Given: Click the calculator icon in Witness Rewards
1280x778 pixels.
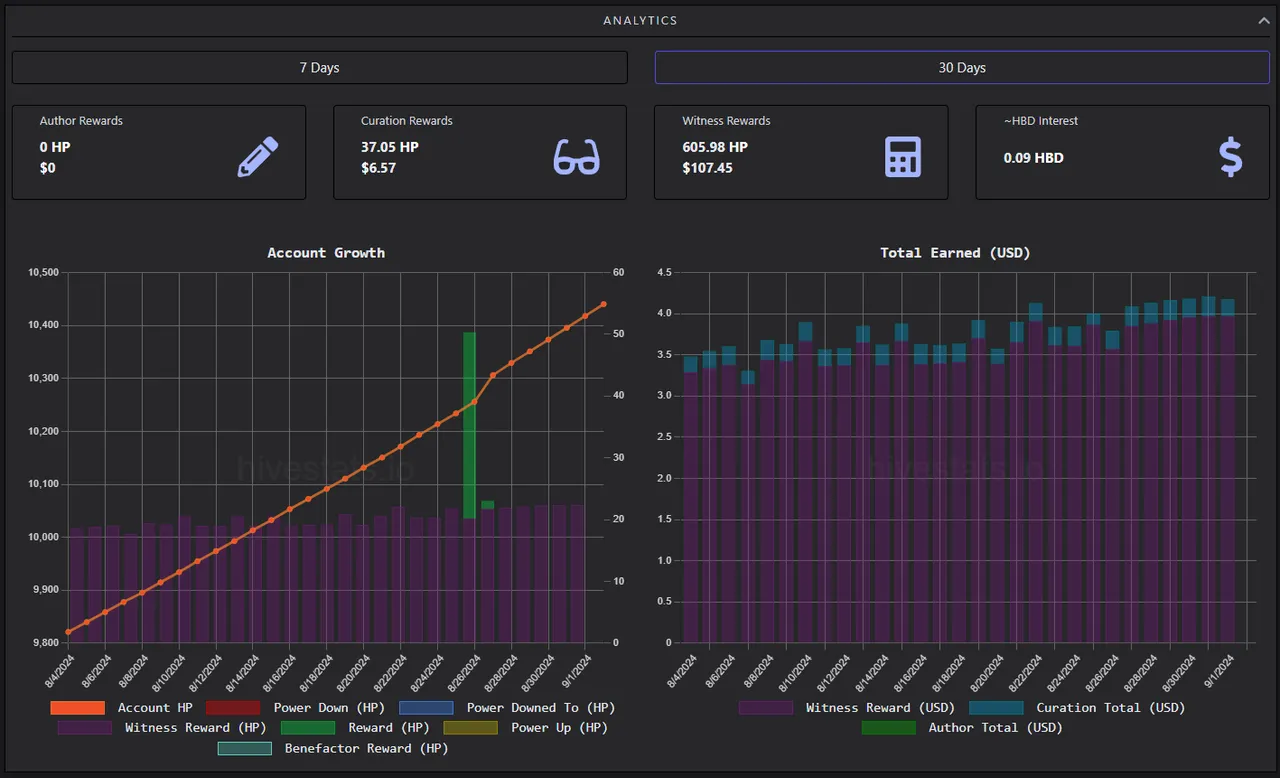Looking at the screenshot, I should pos(903,157).
